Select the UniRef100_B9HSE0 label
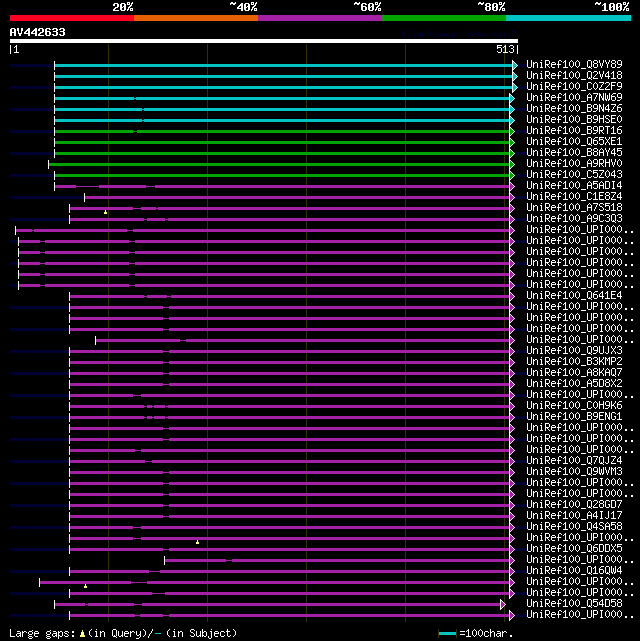This screenshot has height=641, width=640. (574, 120)
